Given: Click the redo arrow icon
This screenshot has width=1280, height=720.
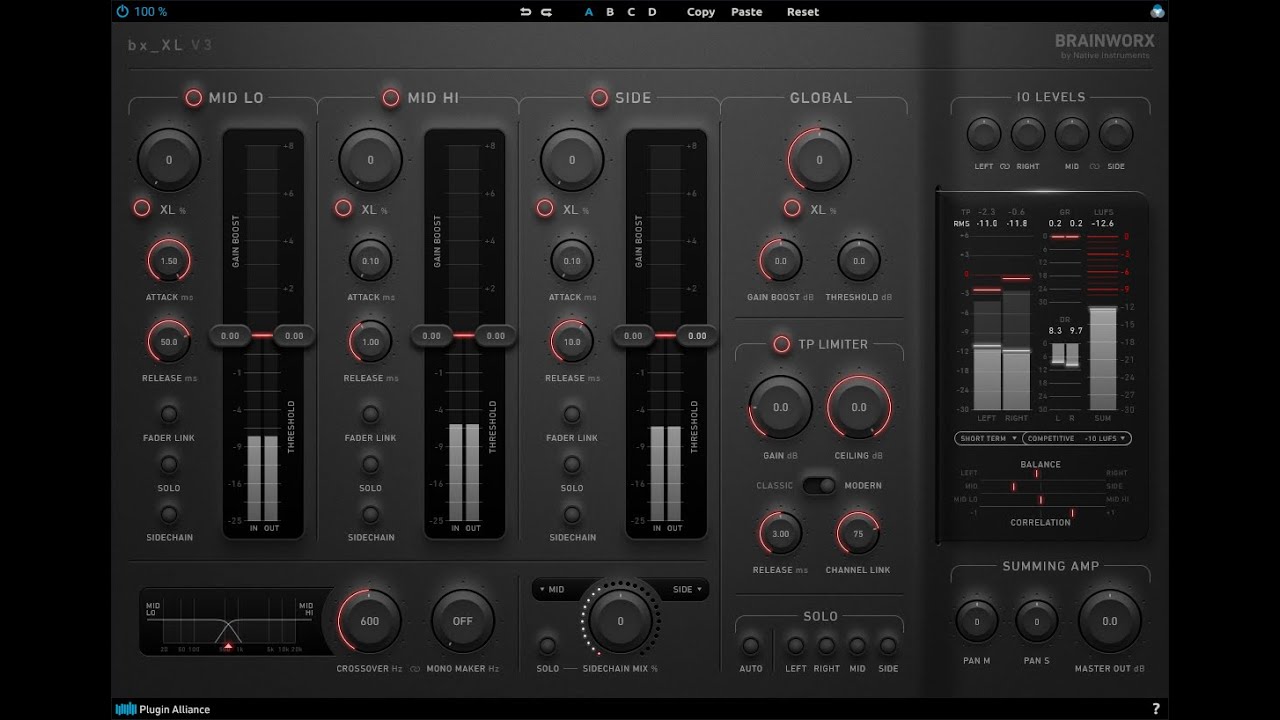Looking at the screenshot, I should [x=547, y=12].
